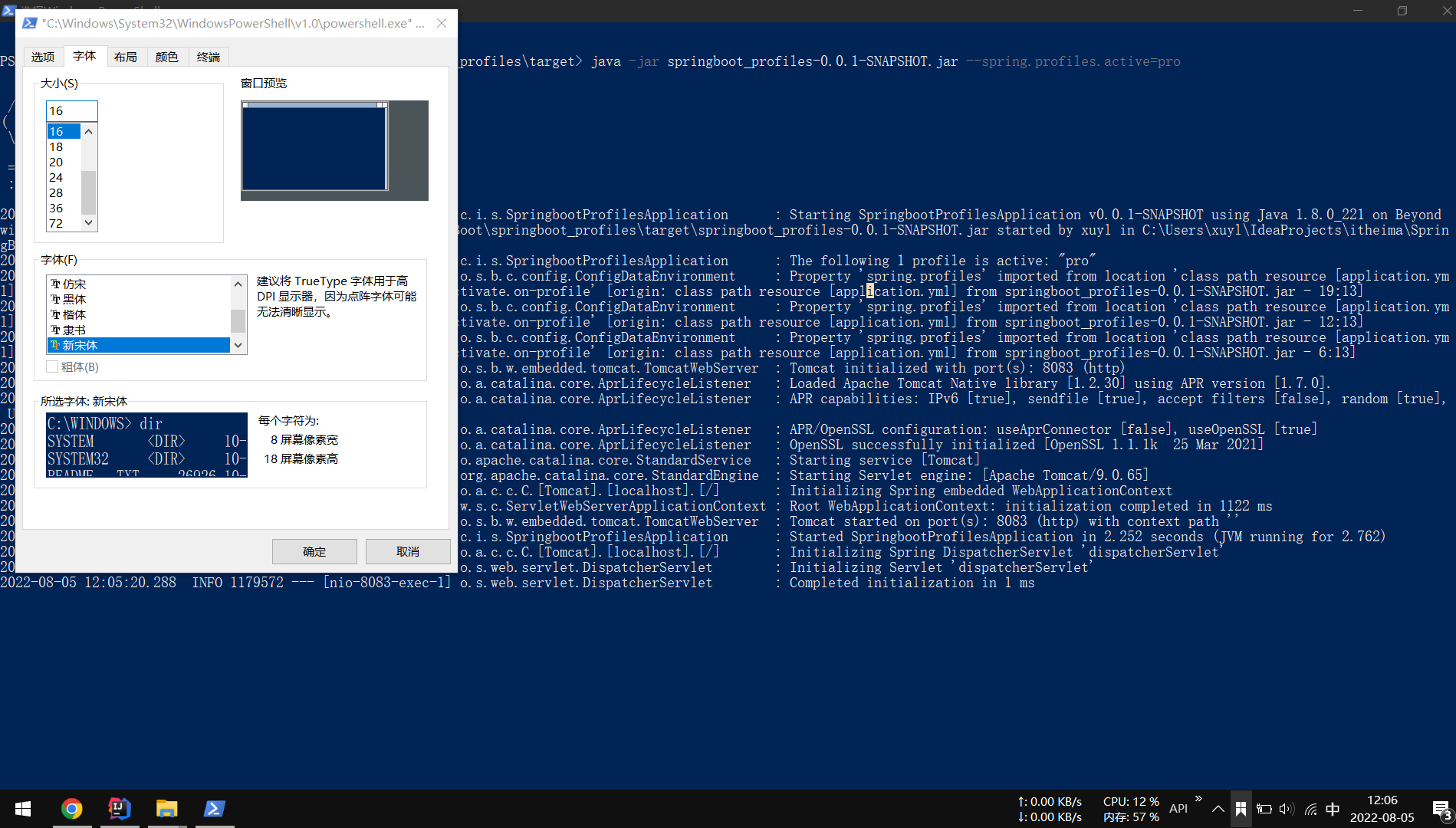Open the taskbar clock and date

click(x=1382, y=809)
